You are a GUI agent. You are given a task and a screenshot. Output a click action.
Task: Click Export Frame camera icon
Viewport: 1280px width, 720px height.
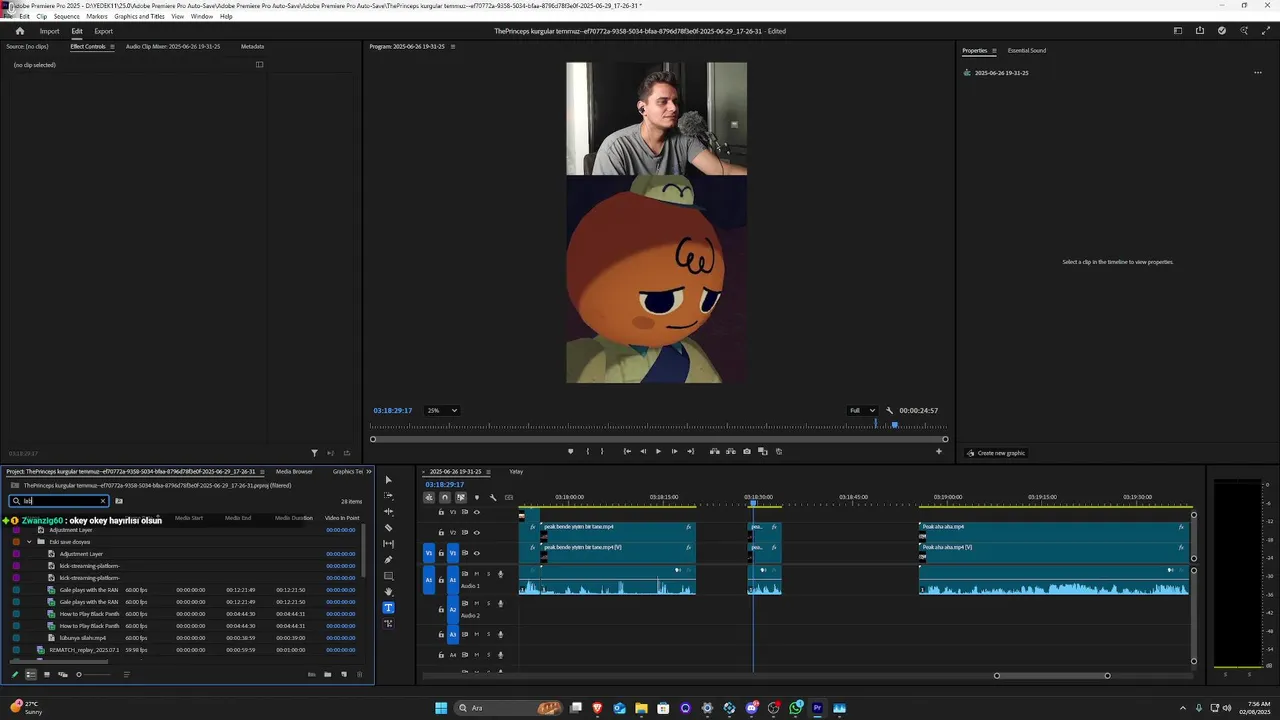(x=747, y=451)
